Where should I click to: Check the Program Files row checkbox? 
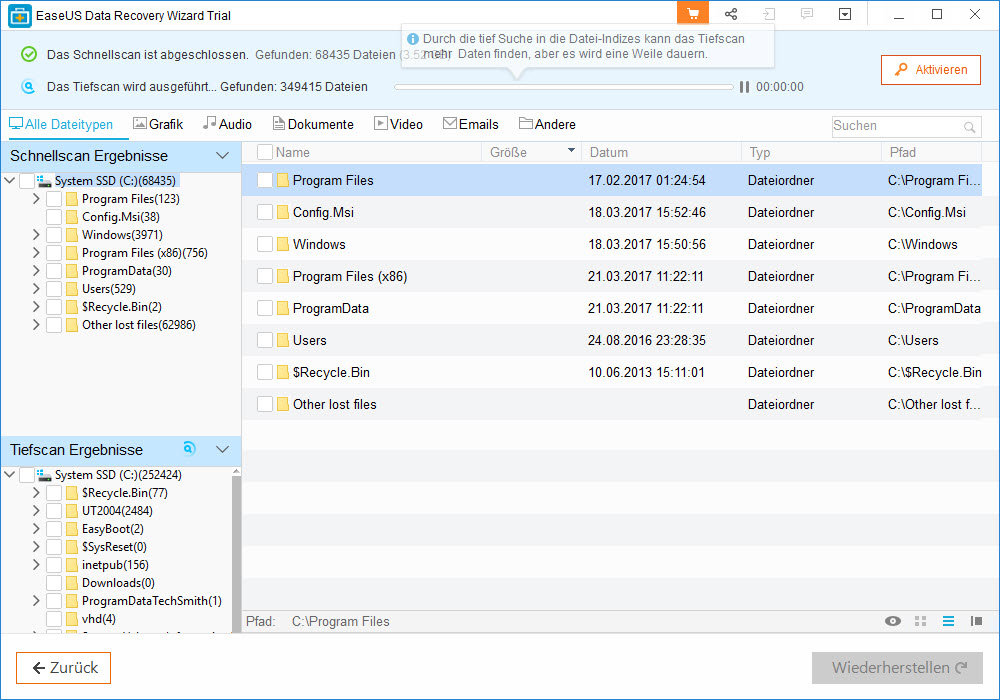265,181
